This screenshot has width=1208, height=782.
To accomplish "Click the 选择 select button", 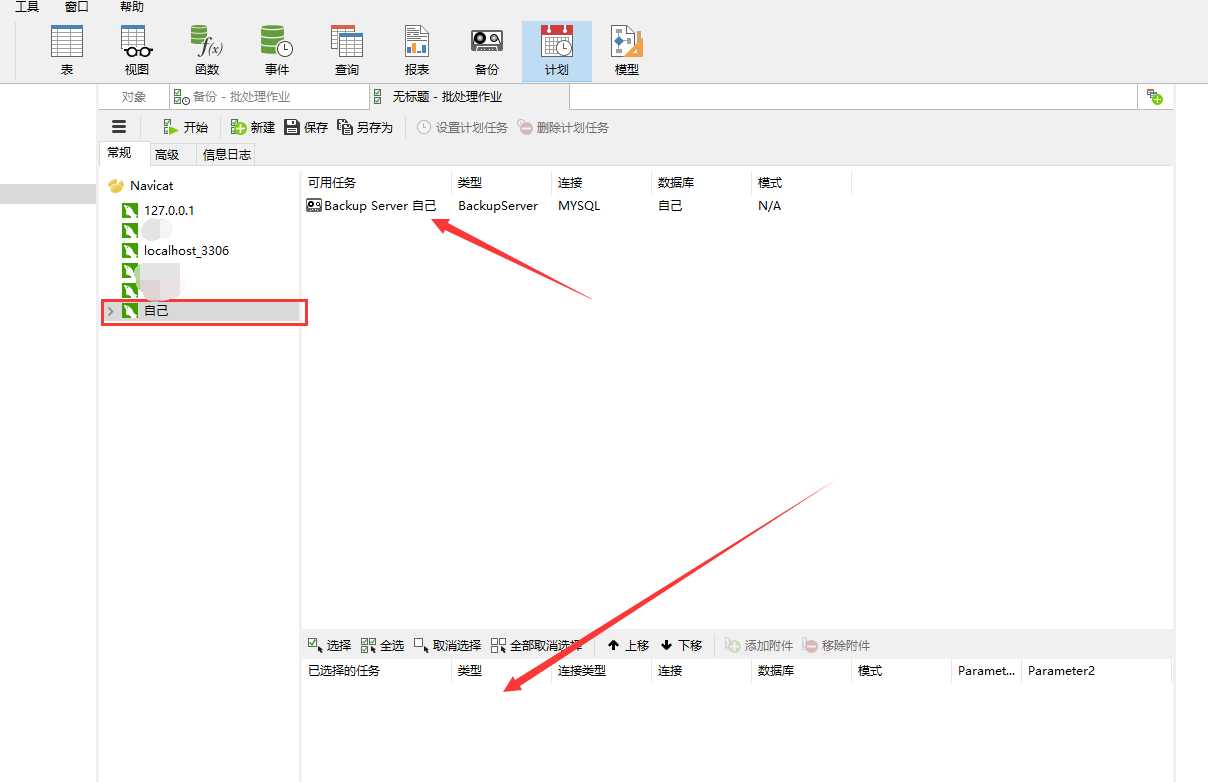I will click(x=329, y=645).
